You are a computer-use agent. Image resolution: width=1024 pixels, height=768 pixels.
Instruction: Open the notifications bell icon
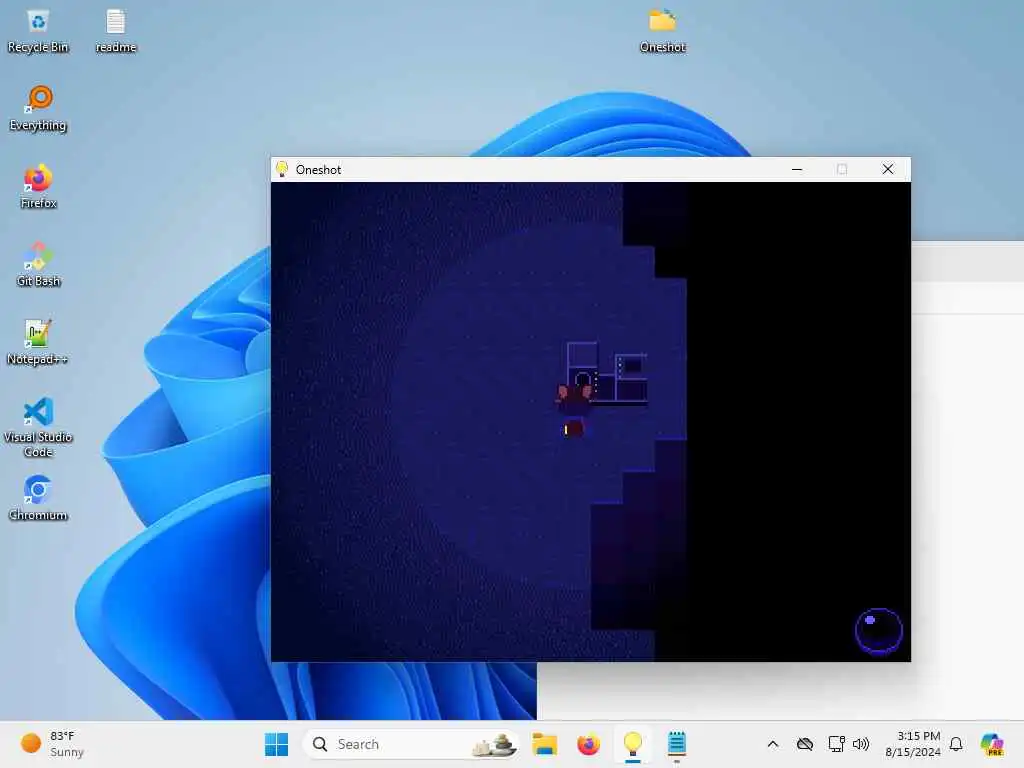point(956,744)
